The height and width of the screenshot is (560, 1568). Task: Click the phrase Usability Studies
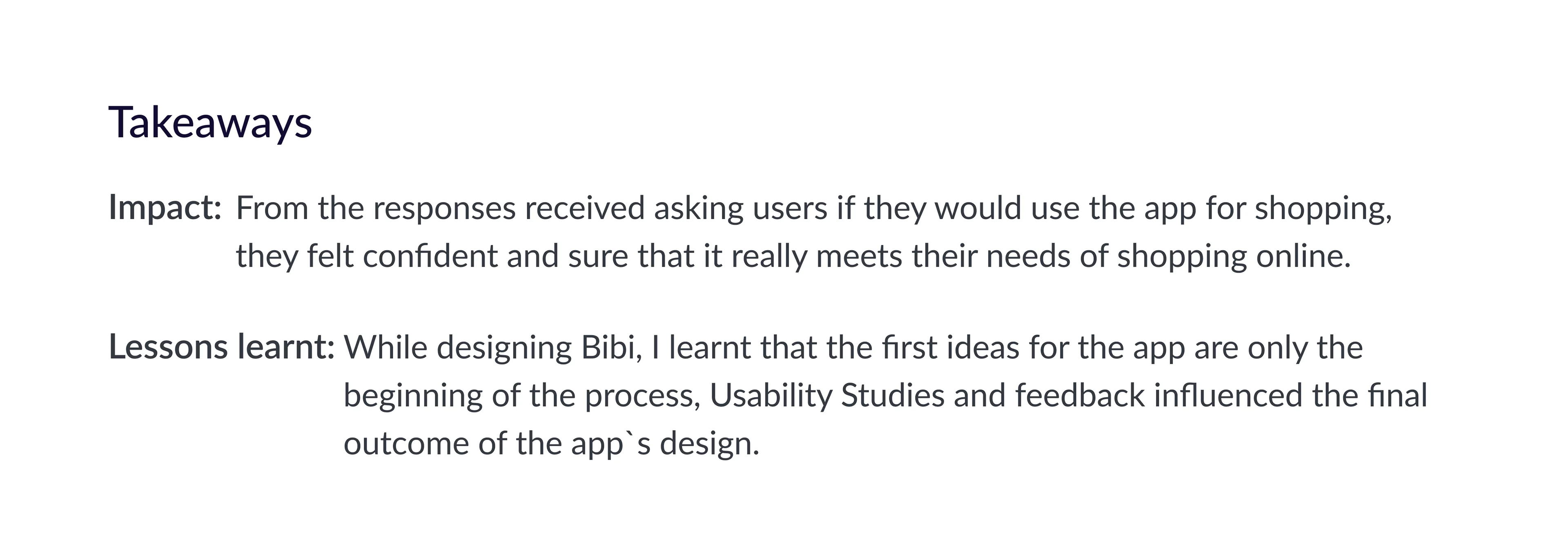(x=826, y=396)
